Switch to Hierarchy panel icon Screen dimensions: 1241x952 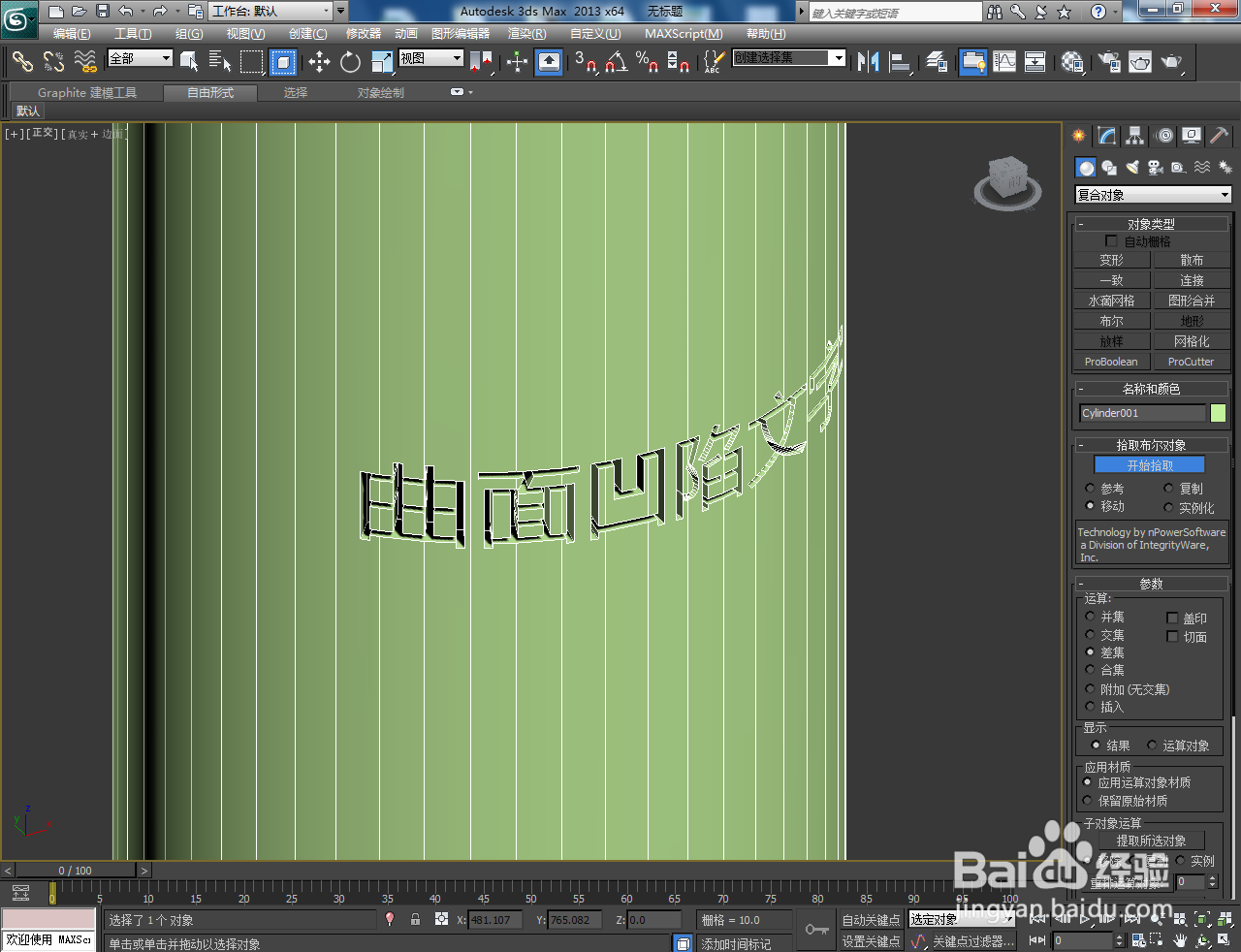1134,136
